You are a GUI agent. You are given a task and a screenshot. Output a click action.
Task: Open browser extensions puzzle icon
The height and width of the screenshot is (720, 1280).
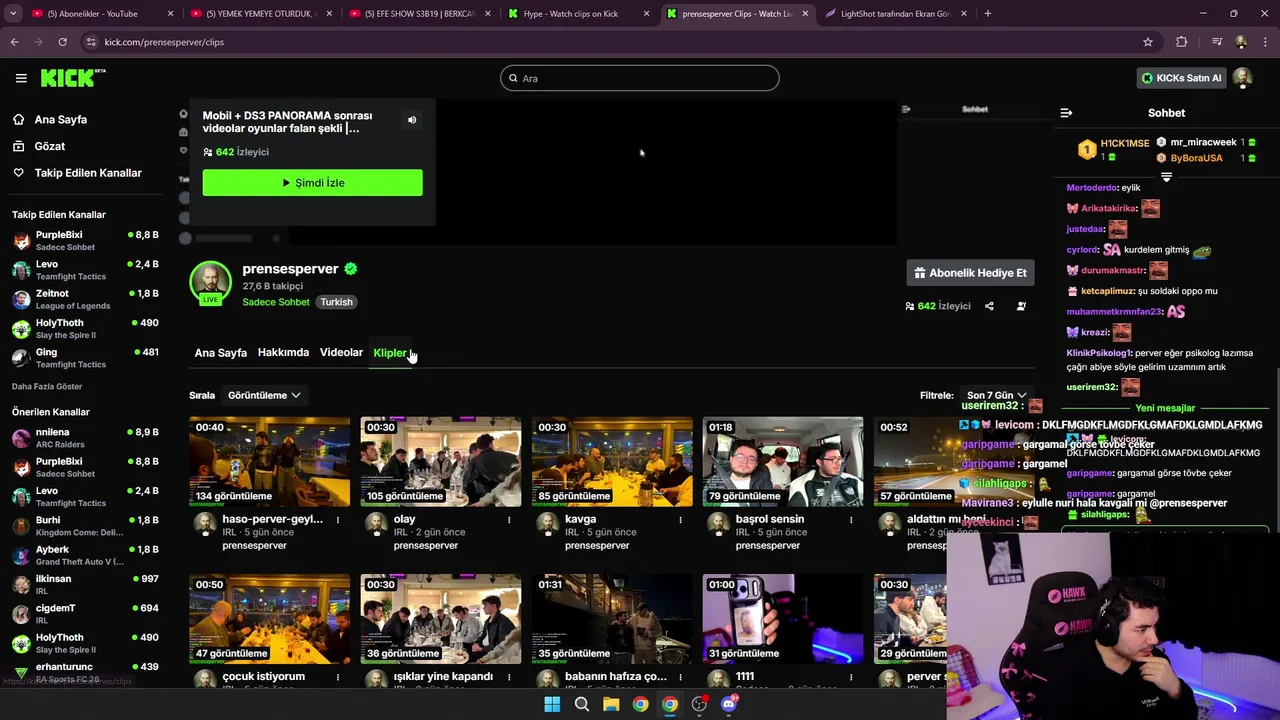[x=1182, y=42]
